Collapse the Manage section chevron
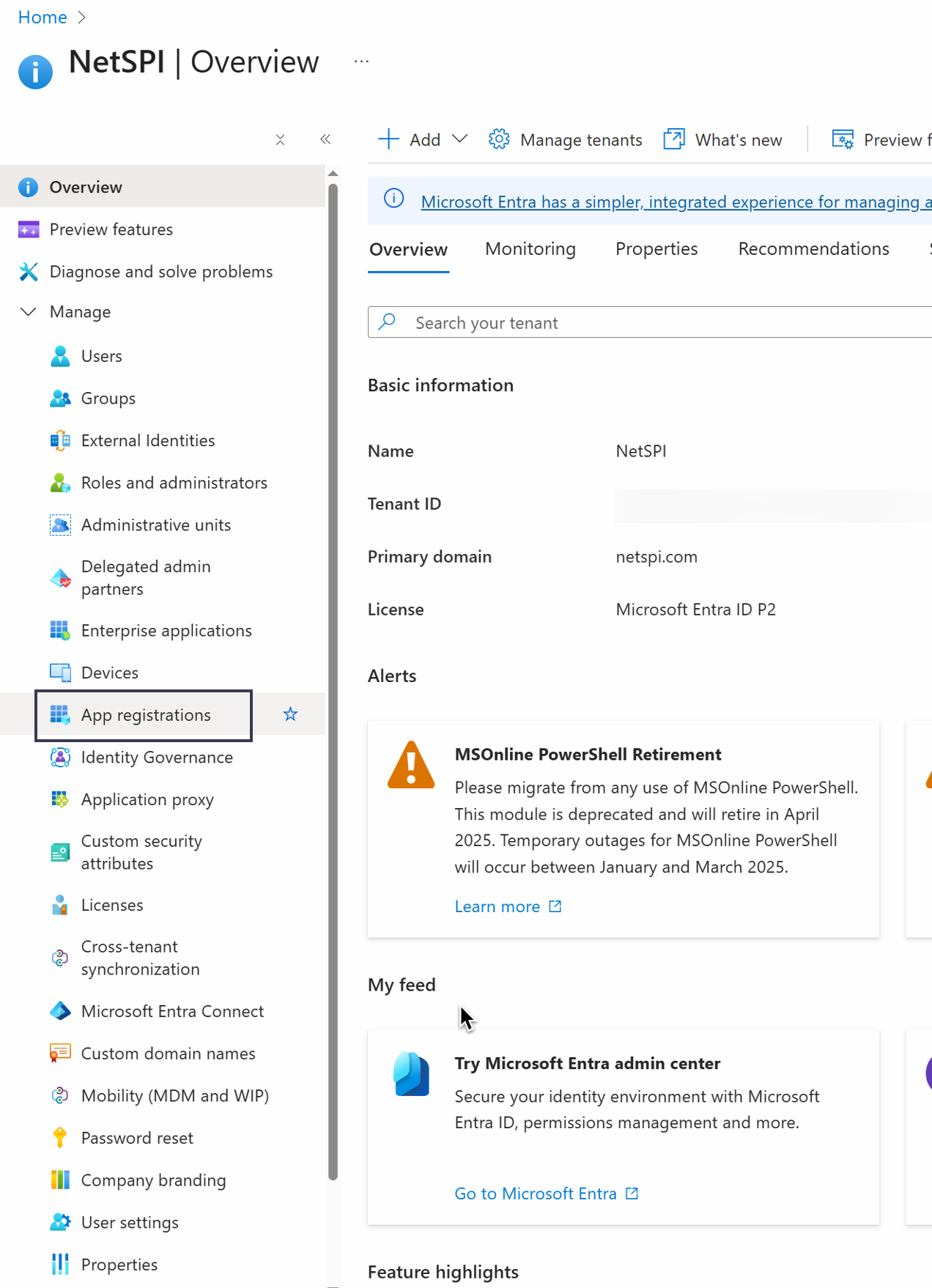 pyautogui.click(x=28, y=312)
